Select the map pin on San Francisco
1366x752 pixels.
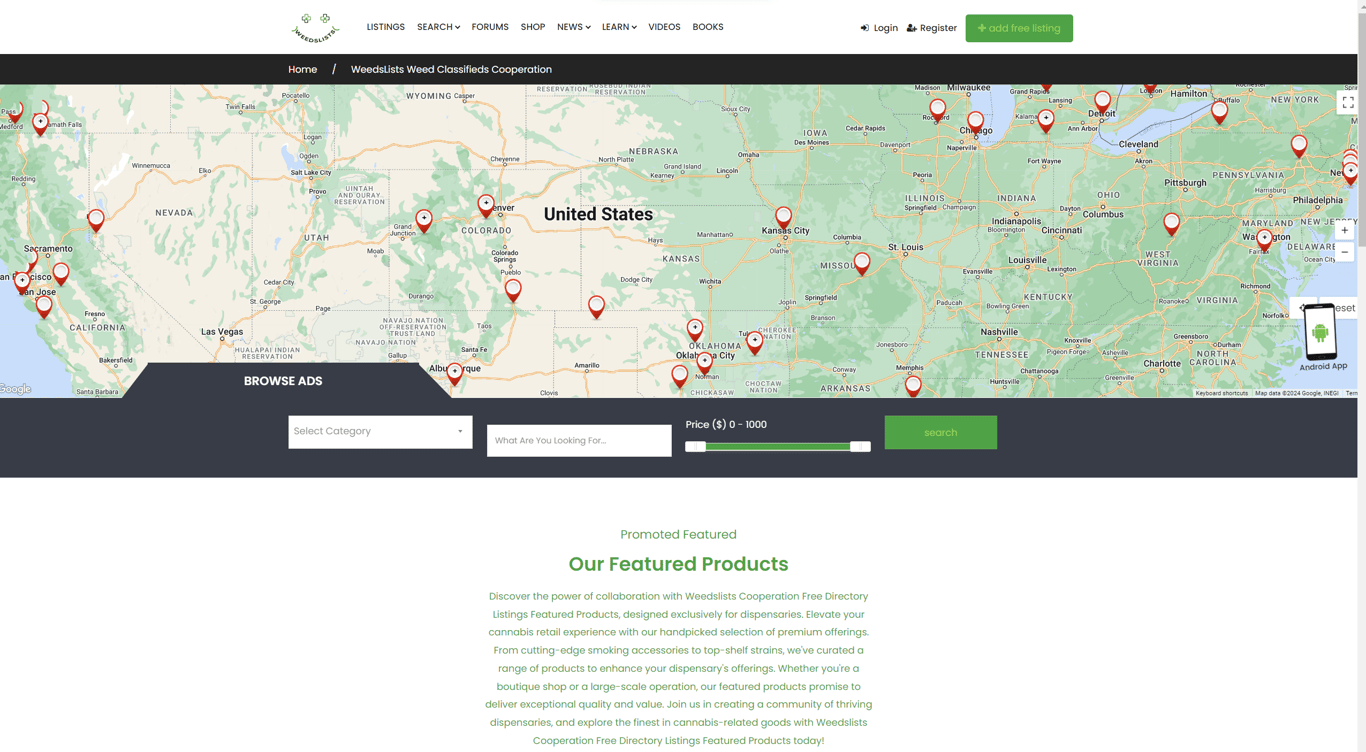(x=22, y=283)
